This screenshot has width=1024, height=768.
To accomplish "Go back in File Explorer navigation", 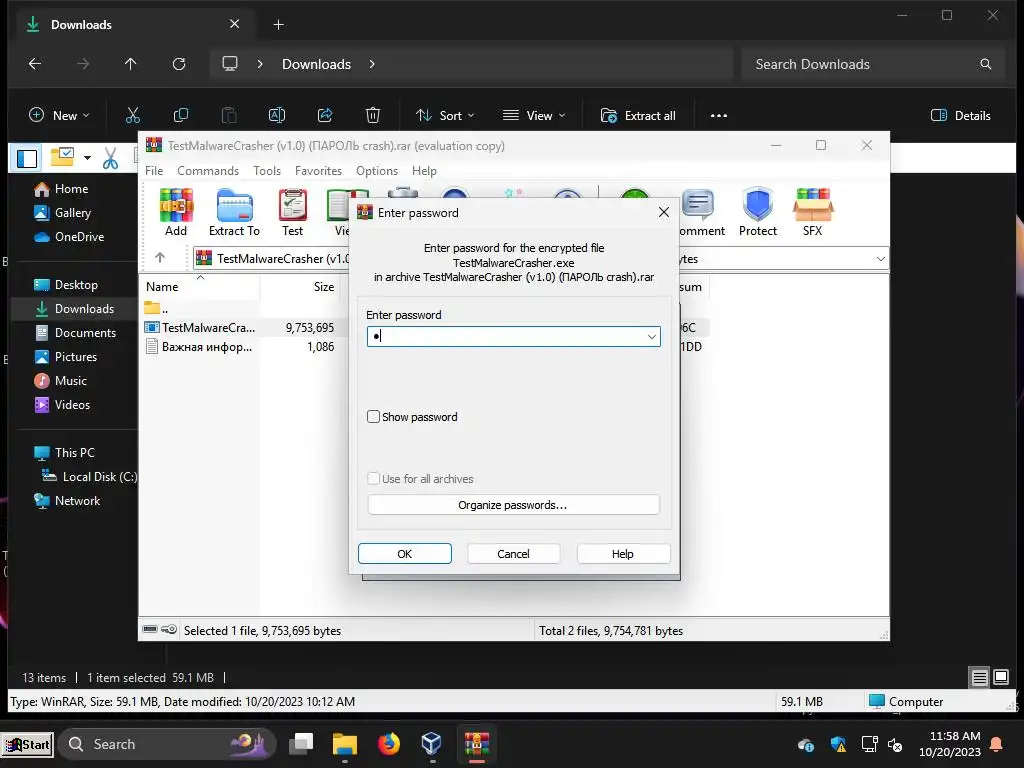I will pyautogui.click(x=35, y=64).
